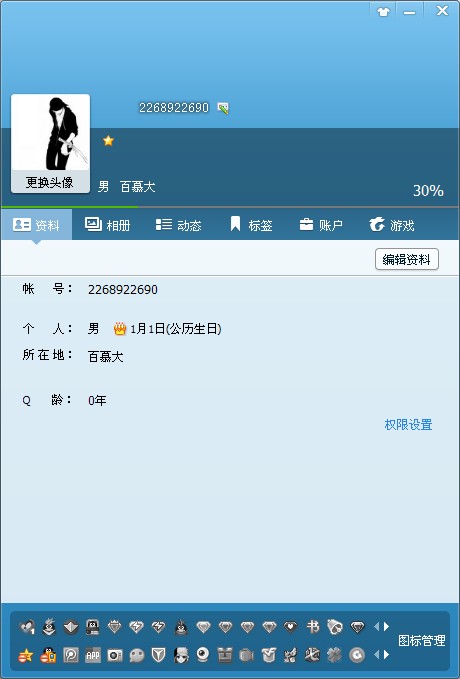Show next icons in top icon row
The image size is (460, 679).
386,626
